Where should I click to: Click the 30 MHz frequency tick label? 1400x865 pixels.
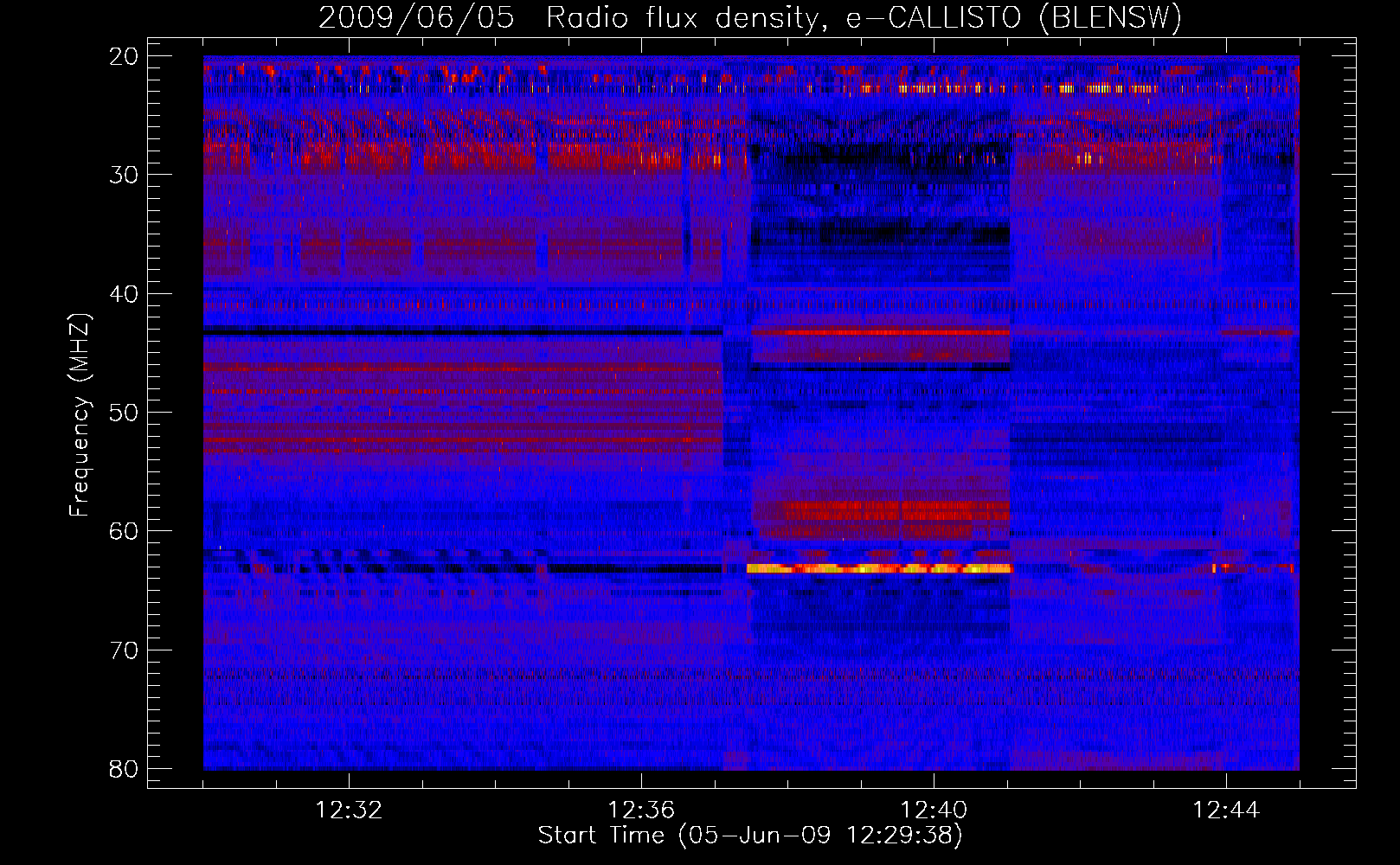[125, 175]
